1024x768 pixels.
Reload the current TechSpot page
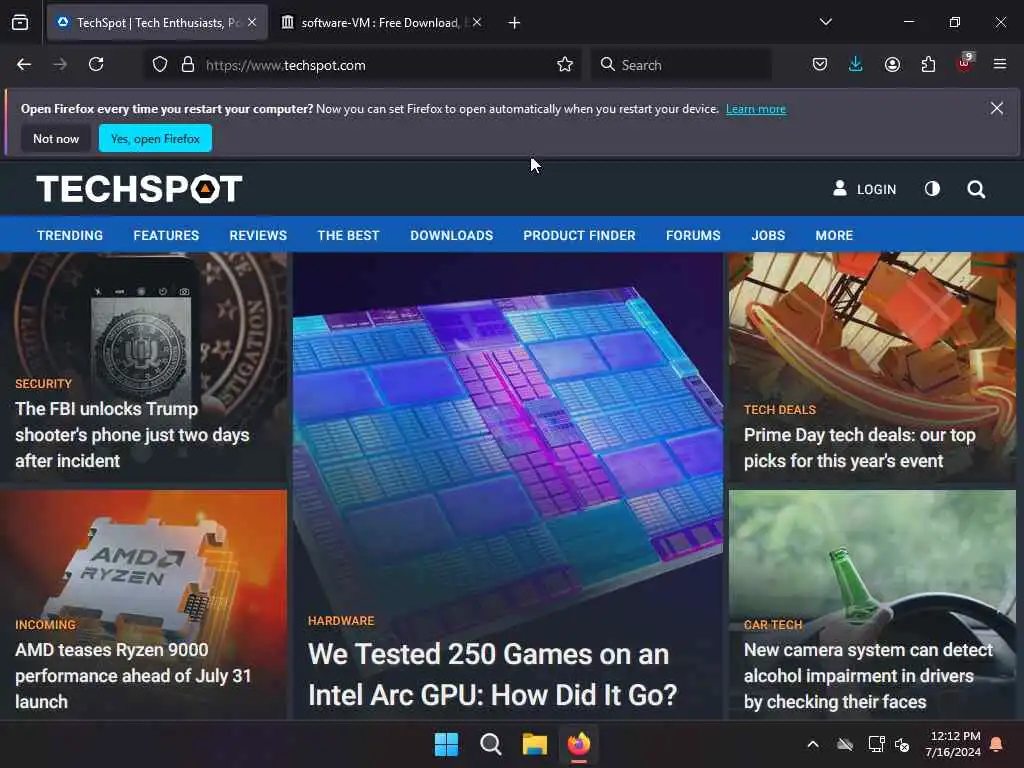96,65
